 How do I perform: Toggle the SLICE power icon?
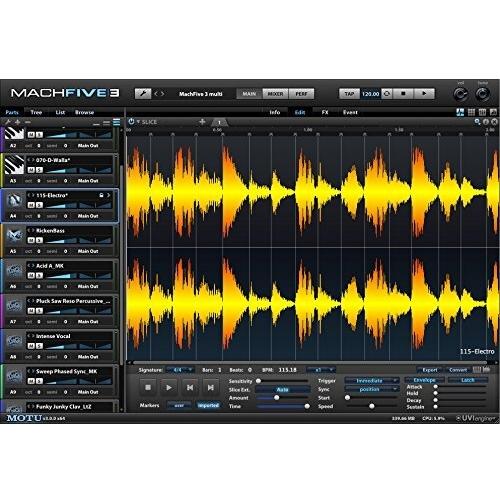point(131,122)
